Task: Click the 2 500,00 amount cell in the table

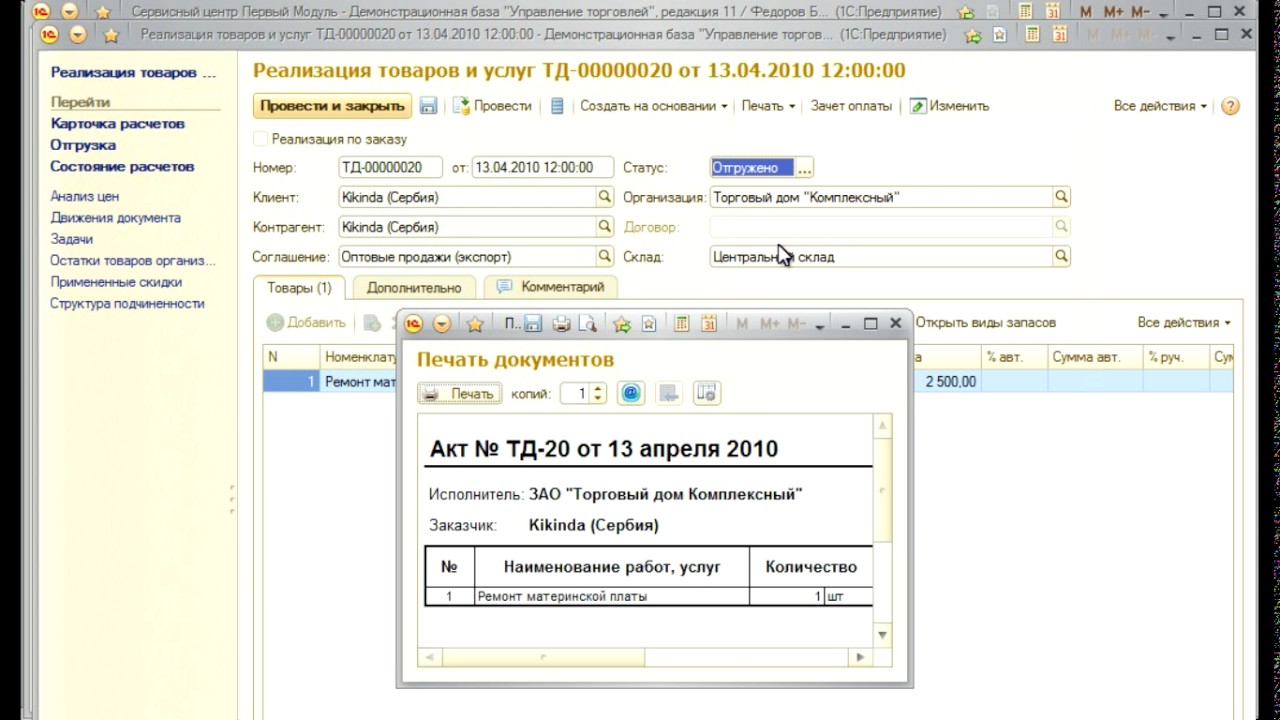Action: (x=946, y=381)
